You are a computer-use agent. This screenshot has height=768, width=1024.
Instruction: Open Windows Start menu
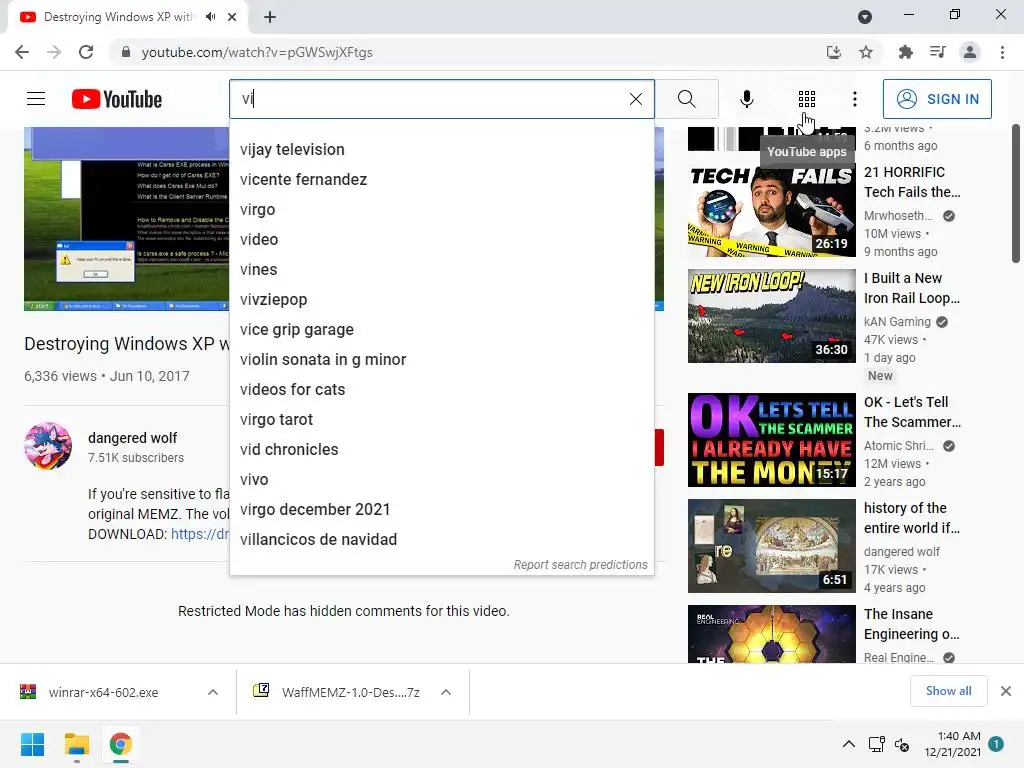[x=32, y=744]
